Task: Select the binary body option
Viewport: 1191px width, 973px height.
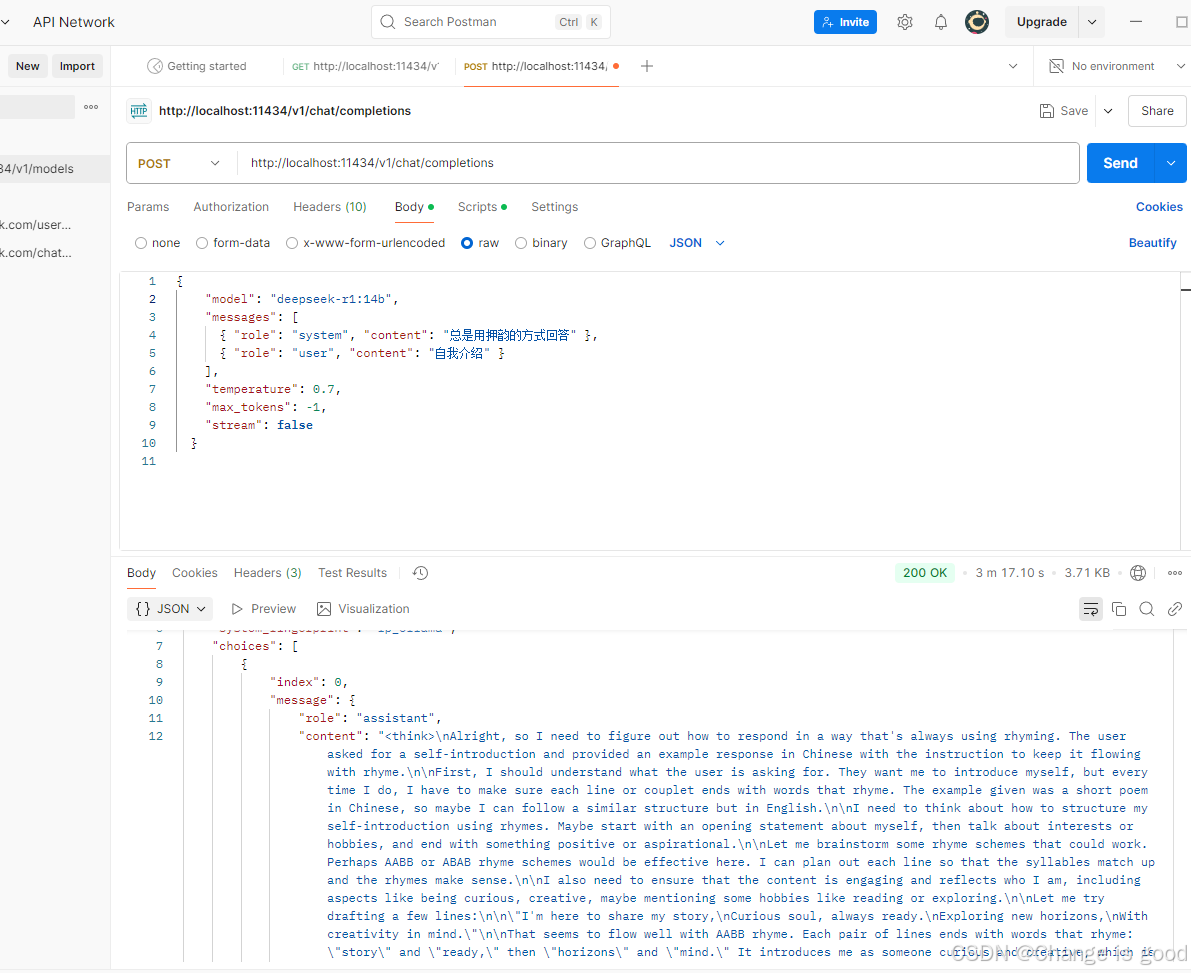Action: [521, 243]
